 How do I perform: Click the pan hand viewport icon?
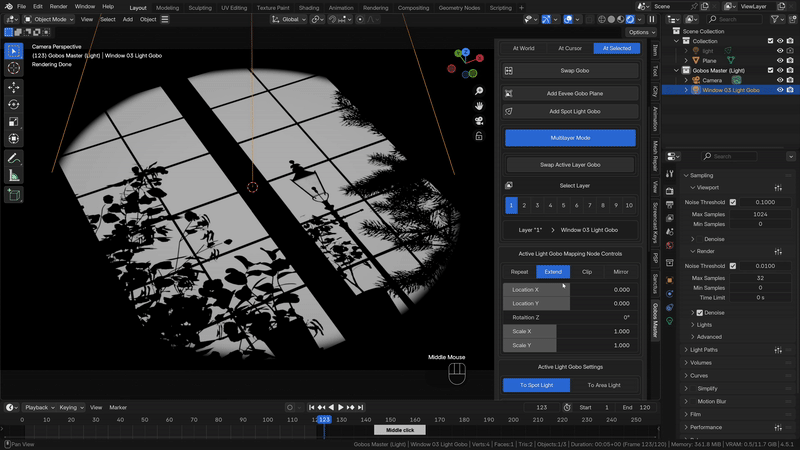pos(480,105)
